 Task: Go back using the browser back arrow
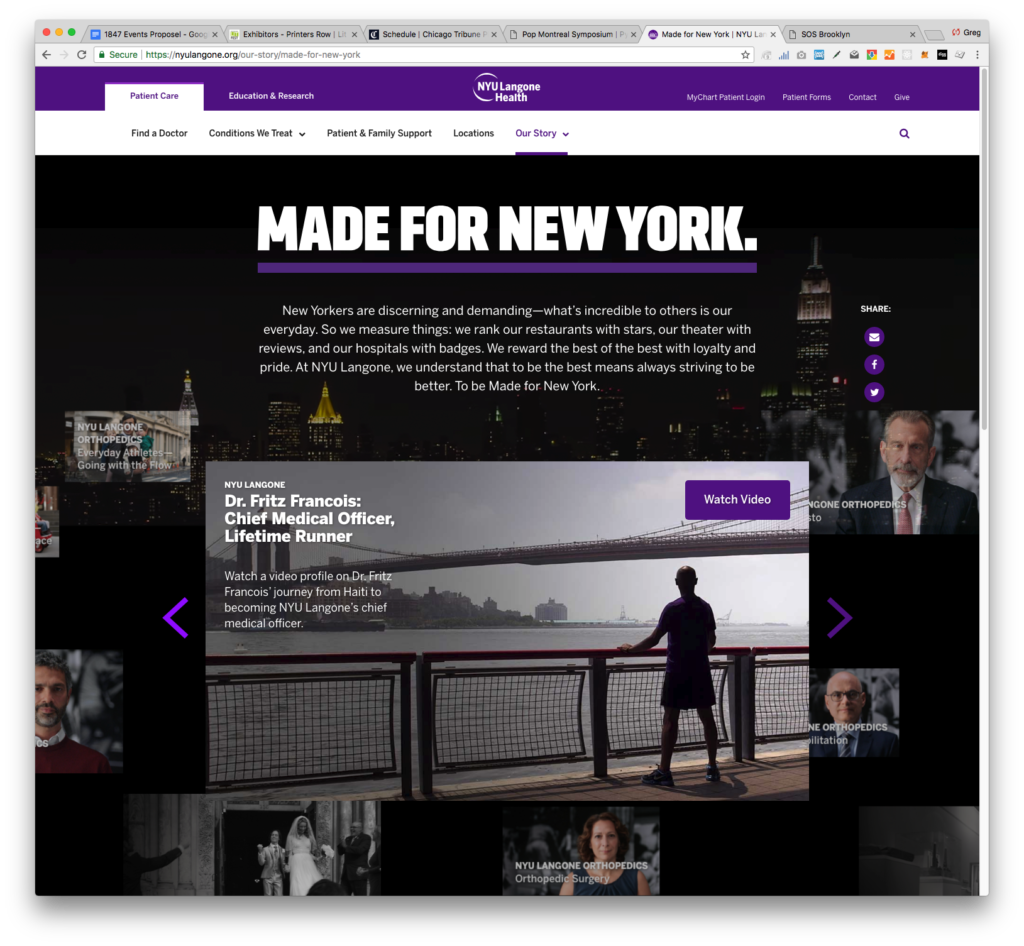pyautogui.click(x=46, y=55)
